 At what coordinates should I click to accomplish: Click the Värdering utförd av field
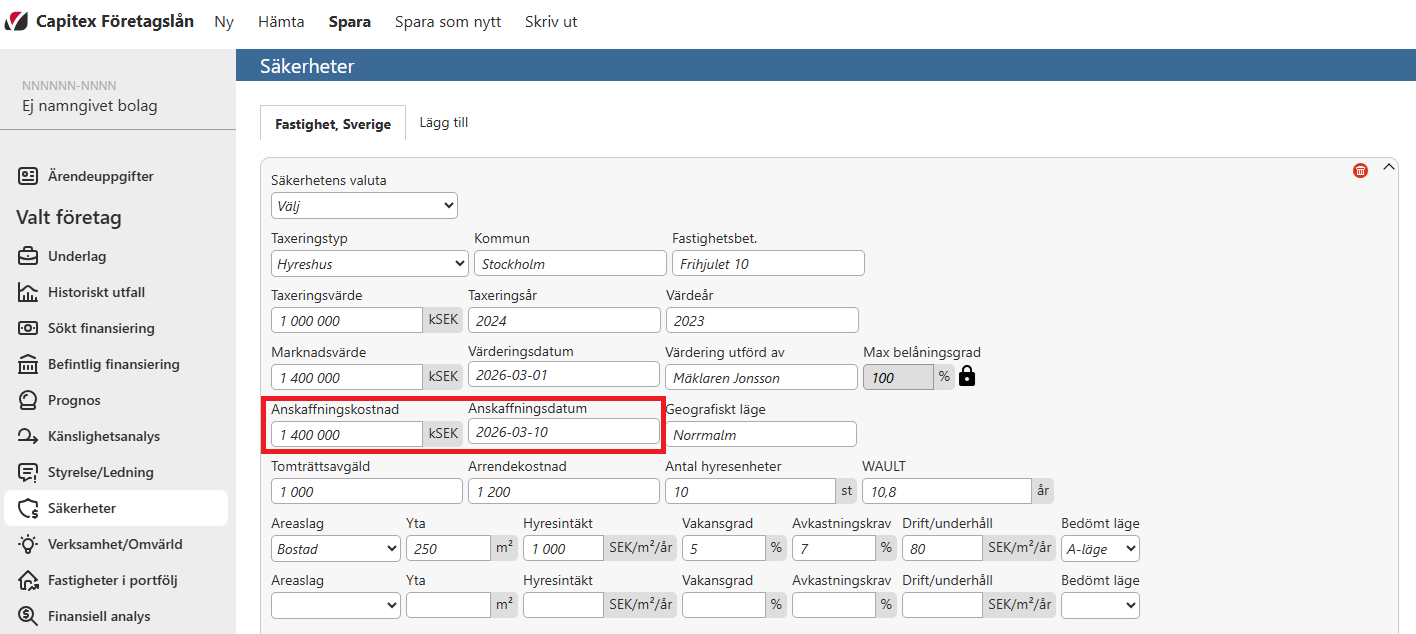coord(761,377)
